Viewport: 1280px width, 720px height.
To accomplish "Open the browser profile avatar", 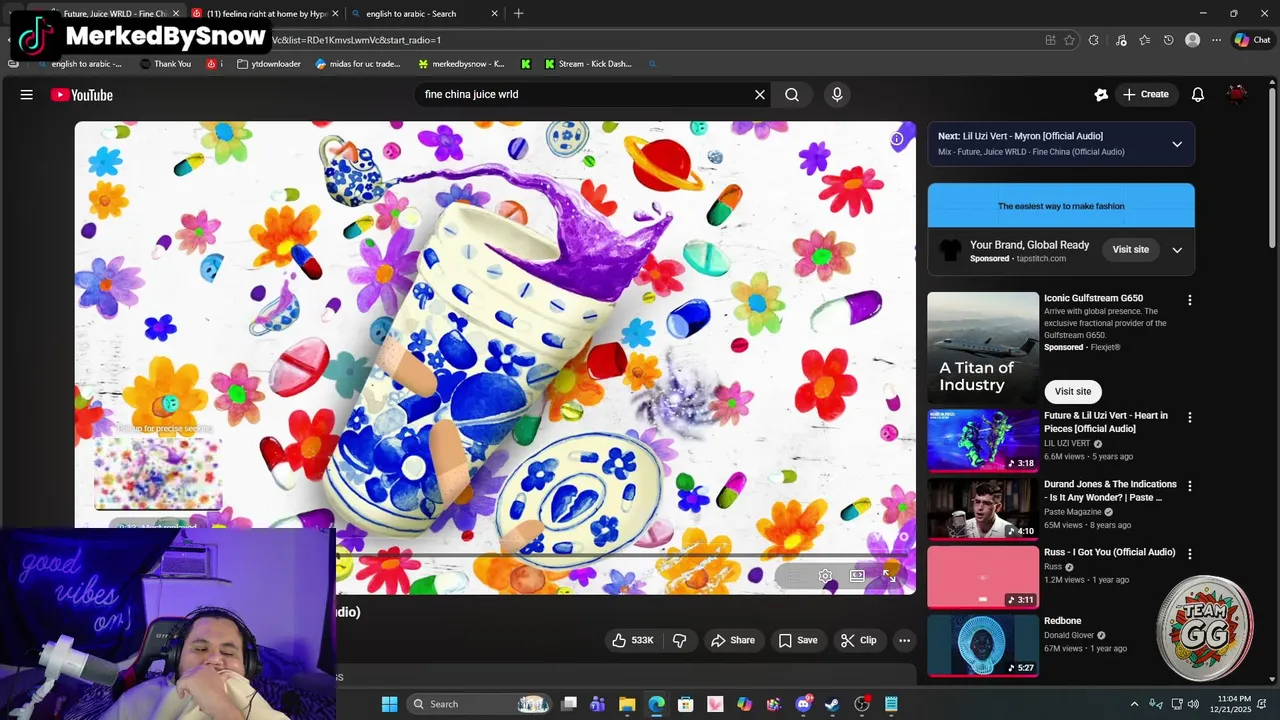I will (1192, 40).
